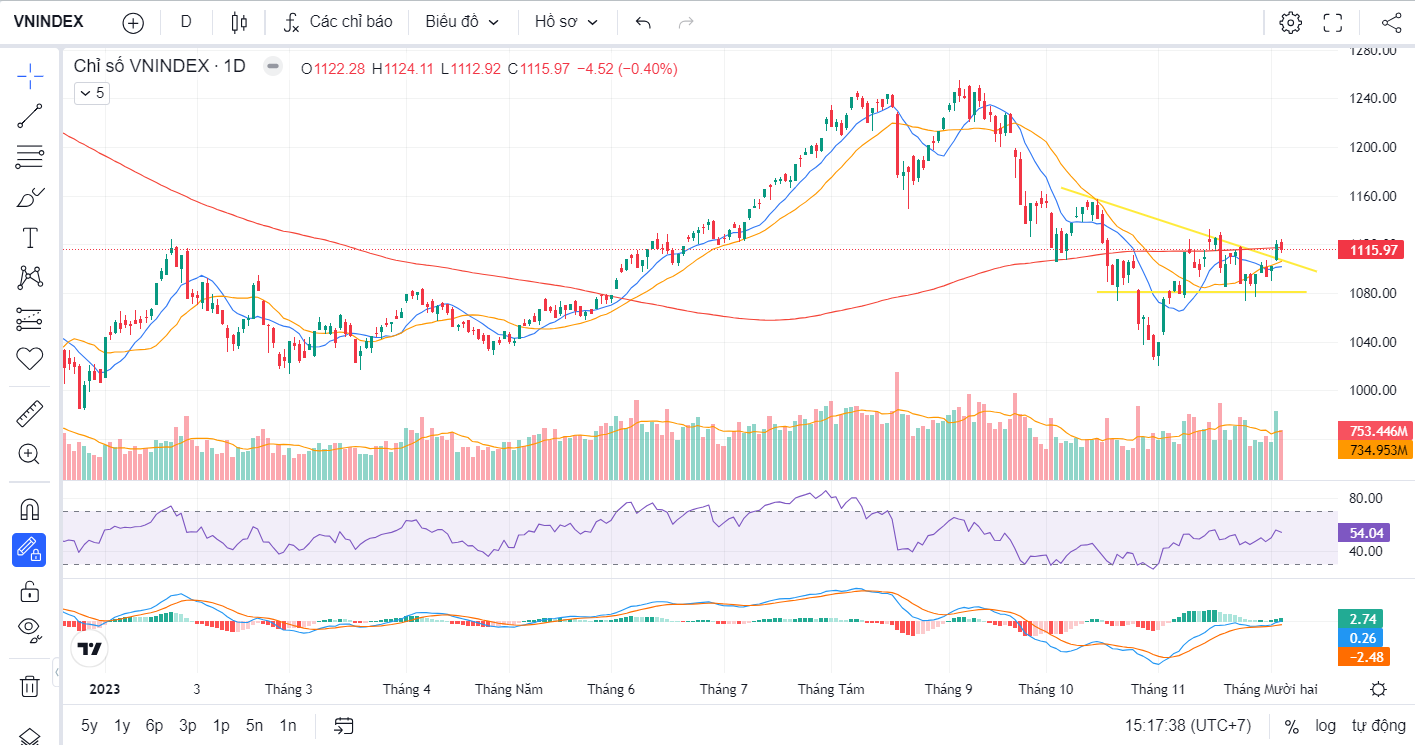Screen dimensions: 1415x745
Task: Activate the zoom in tool
Action: click(x=30, y=454)
